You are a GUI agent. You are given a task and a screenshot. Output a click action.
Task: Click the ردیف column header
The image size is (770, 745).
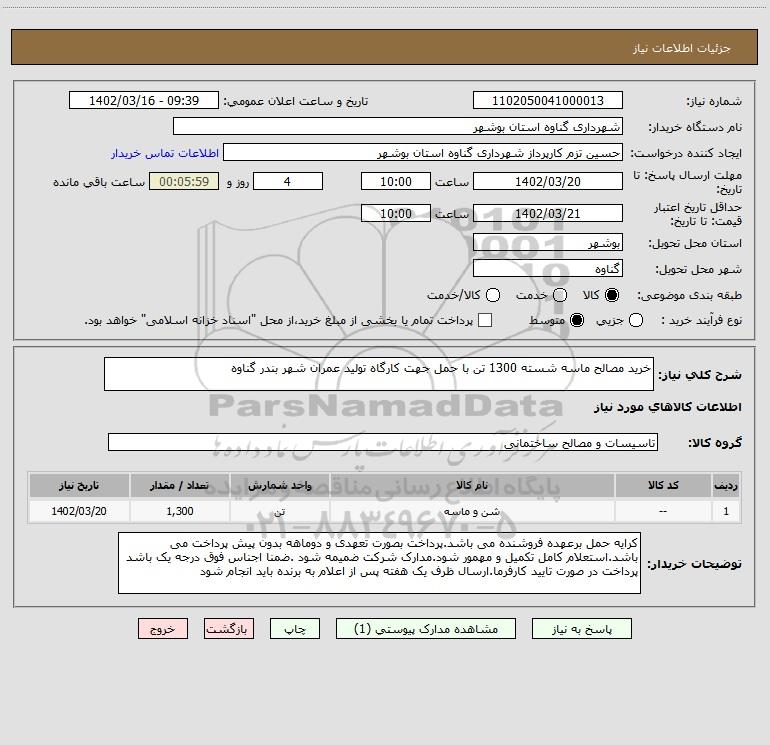point(726,485)
